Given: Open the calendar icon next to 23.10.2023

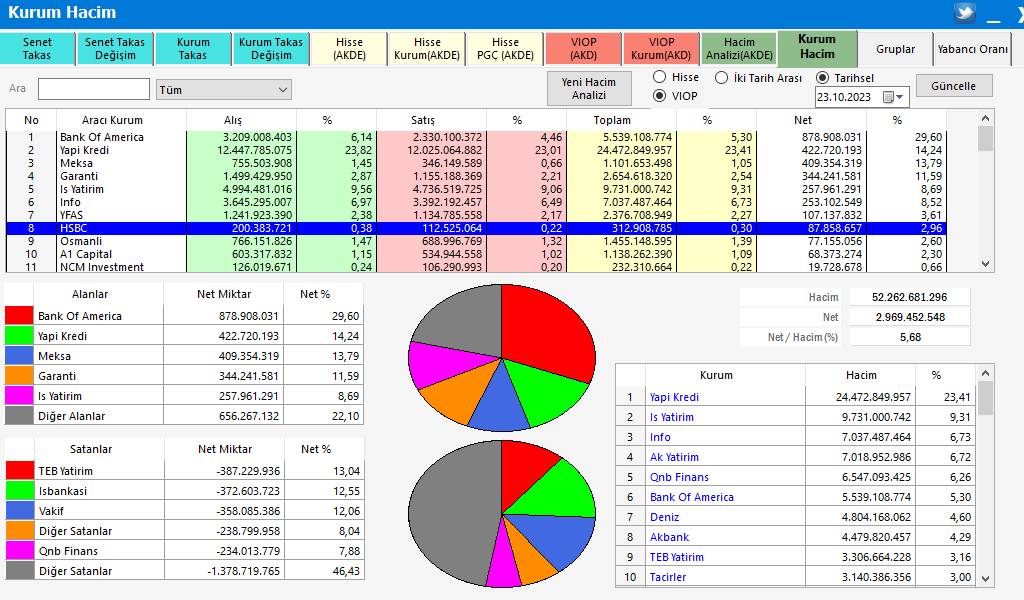Looking at the screenshot, I should click(888, 97).
